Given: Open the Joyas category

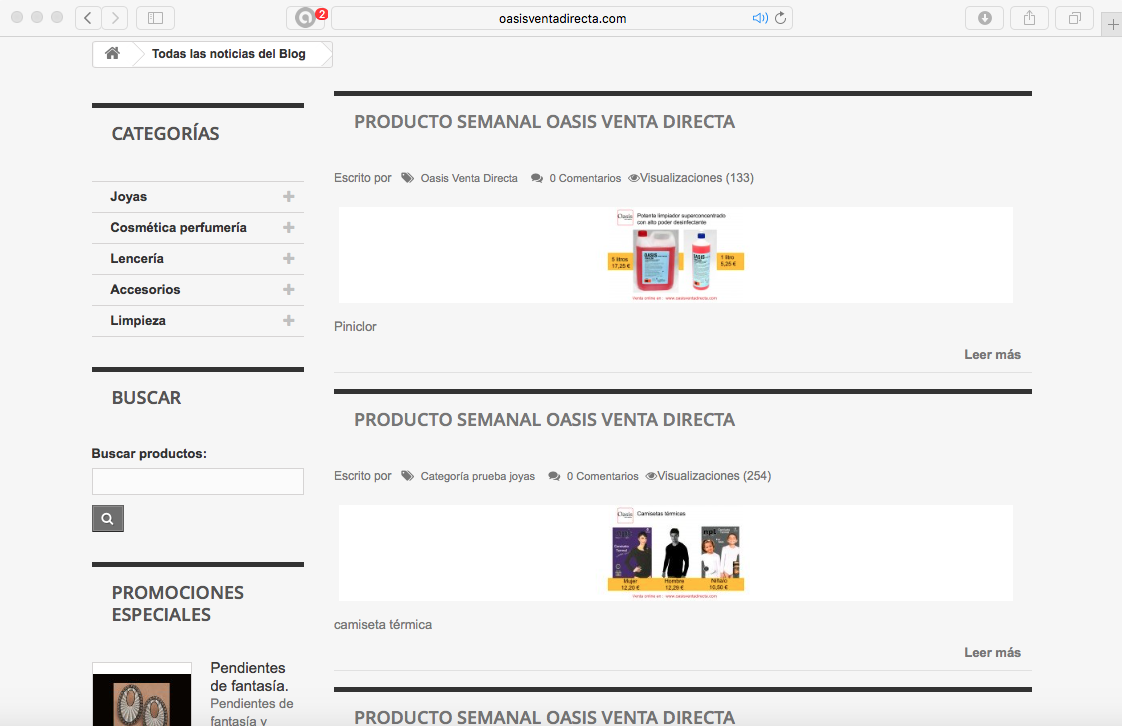Looking at the screenshot, I should click(128, 197).
